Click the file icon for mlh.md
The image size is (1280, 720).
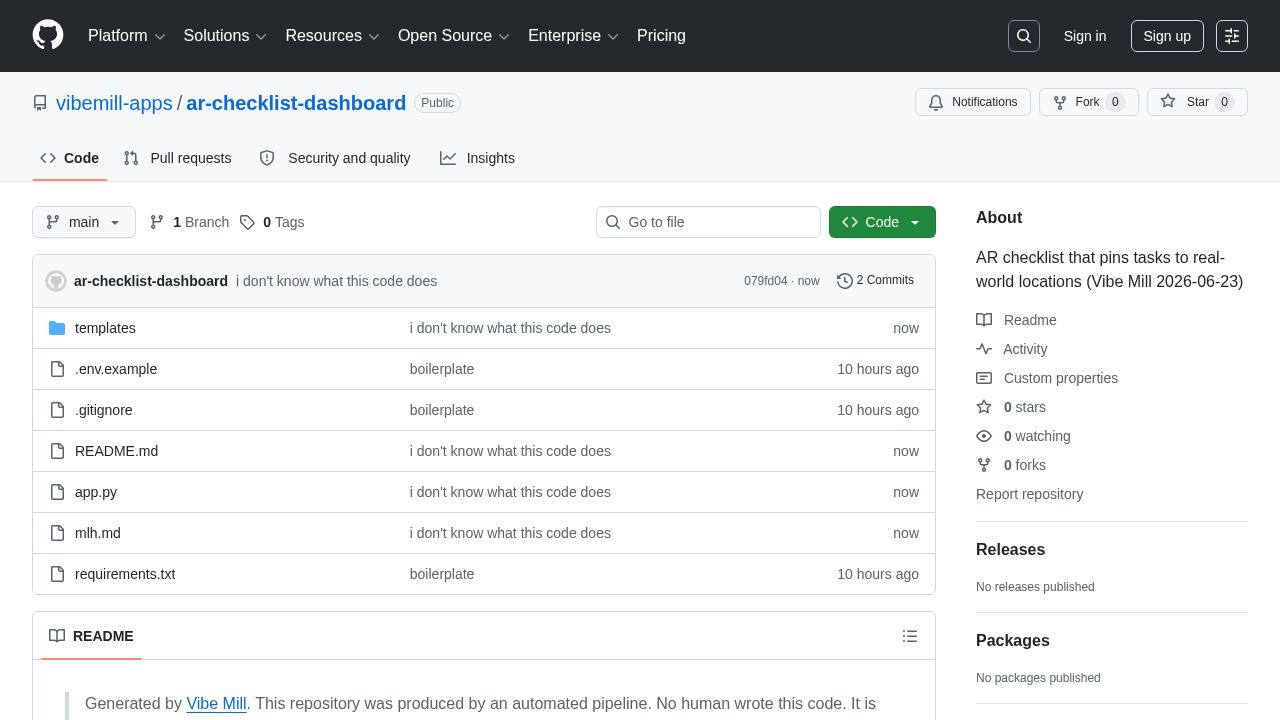(x=57, y=533)
